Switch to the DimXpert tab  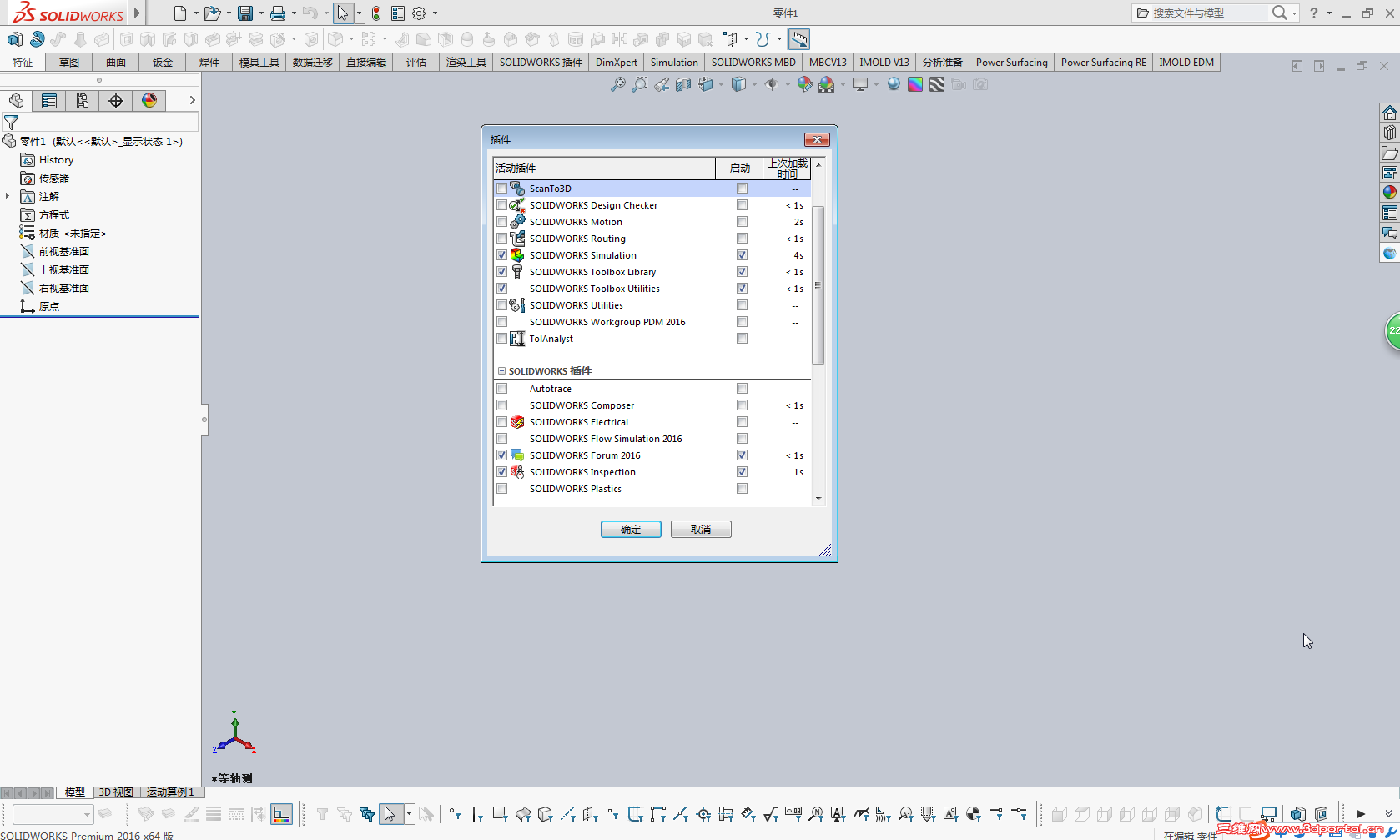click(x=617, y=63)
